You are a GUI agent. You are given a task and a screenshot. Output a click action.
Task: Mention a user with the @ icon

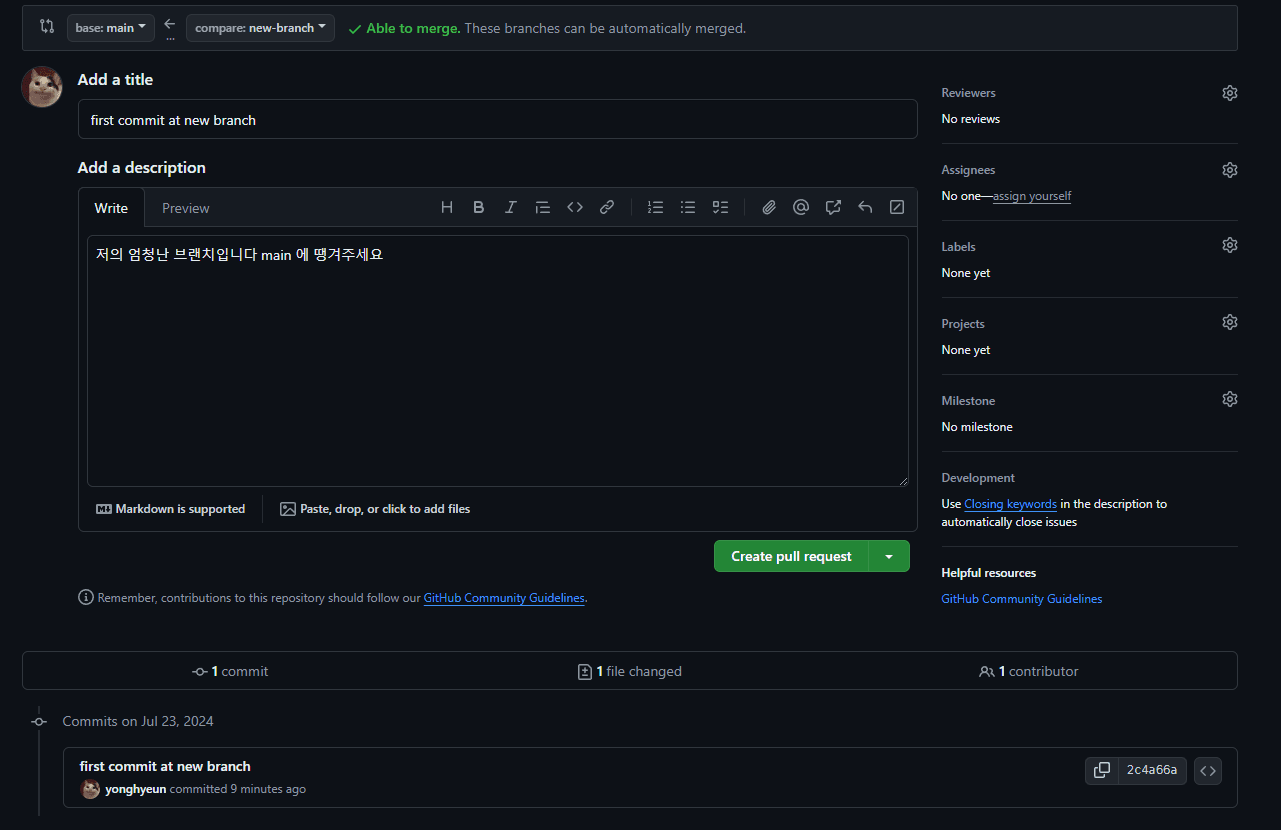tap(801, 207)
